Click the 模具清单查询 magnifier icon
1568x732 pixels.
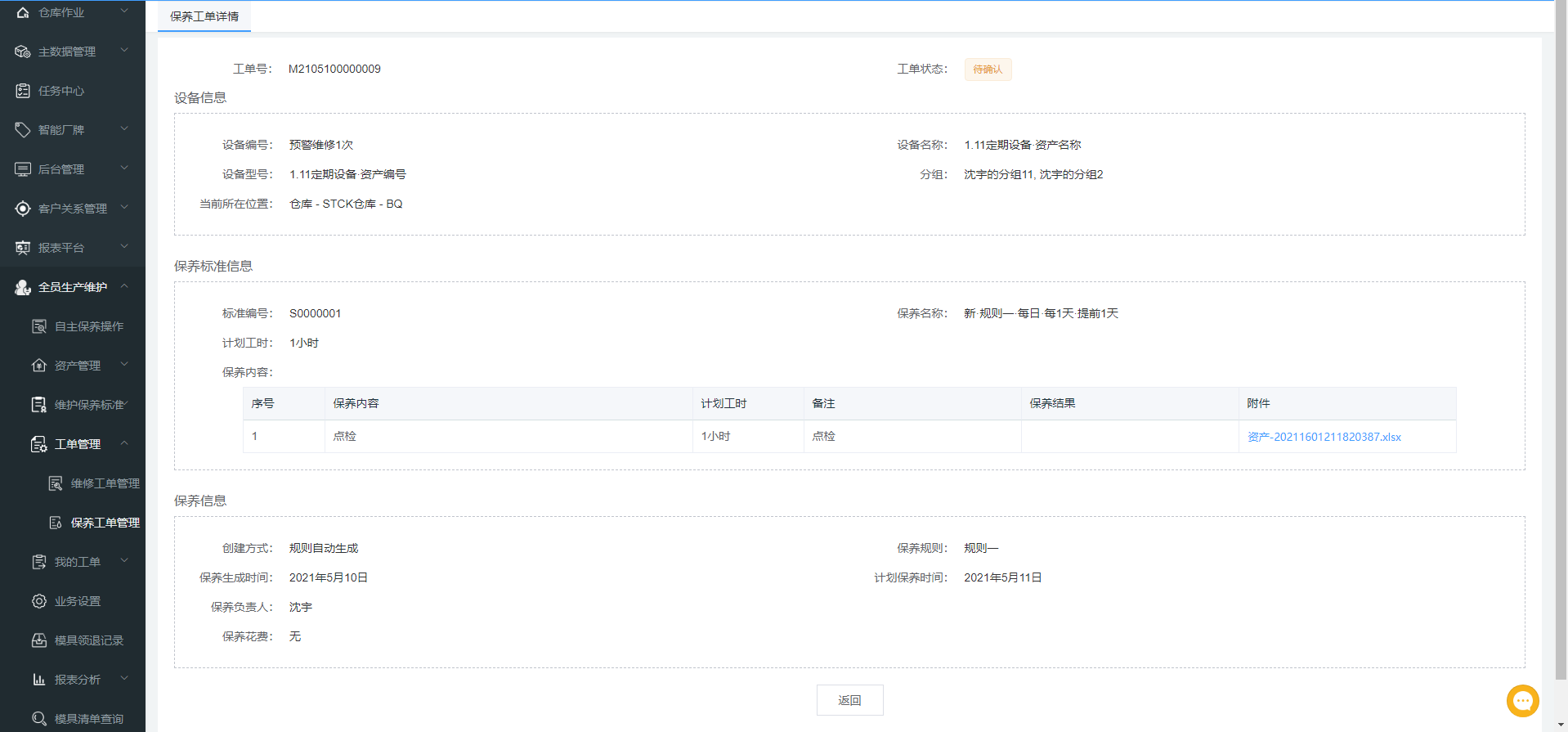pos(39,719)
